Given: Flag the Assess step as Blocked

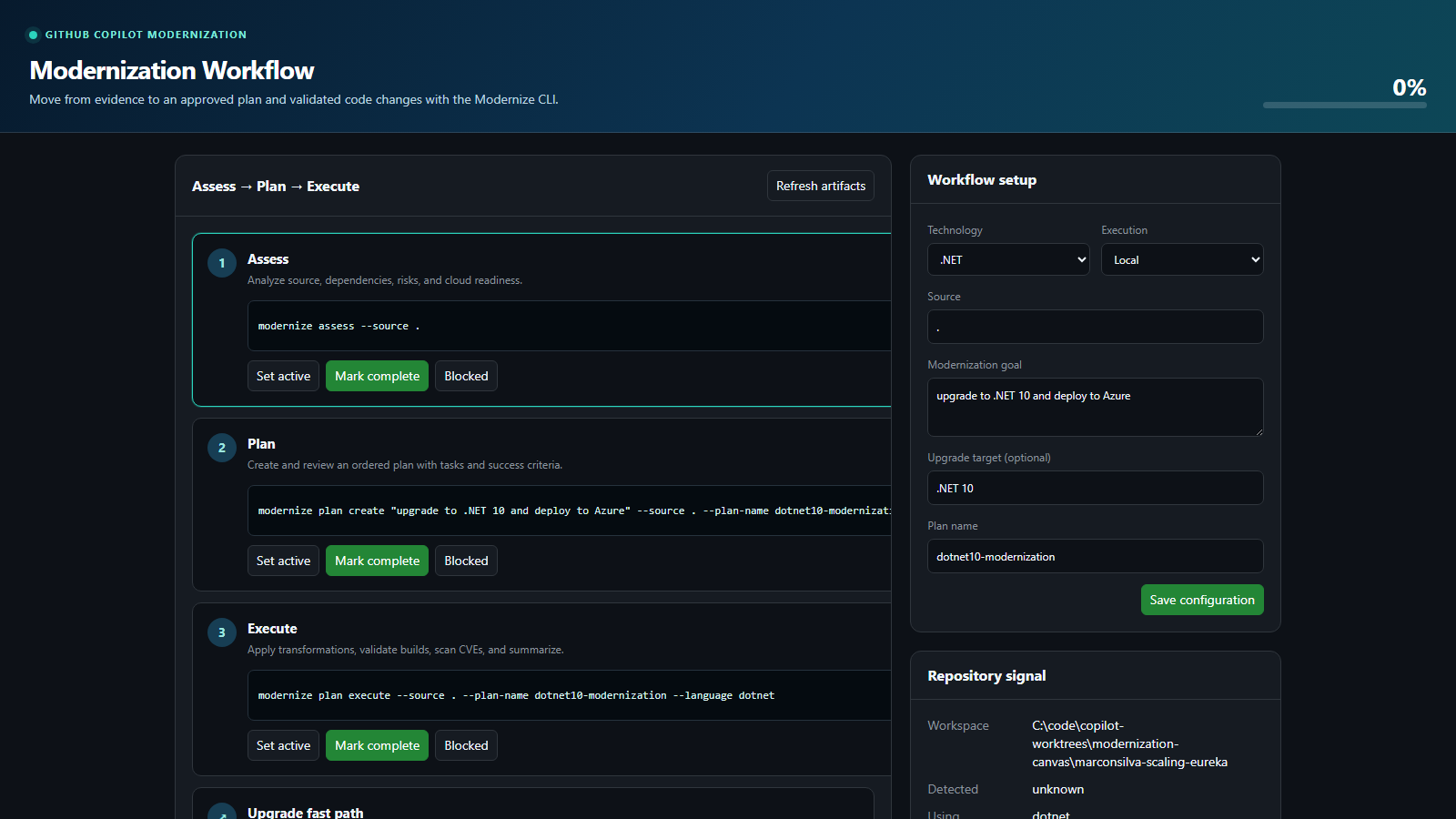Looking at the screenshot, I should (x=466, y=376).
